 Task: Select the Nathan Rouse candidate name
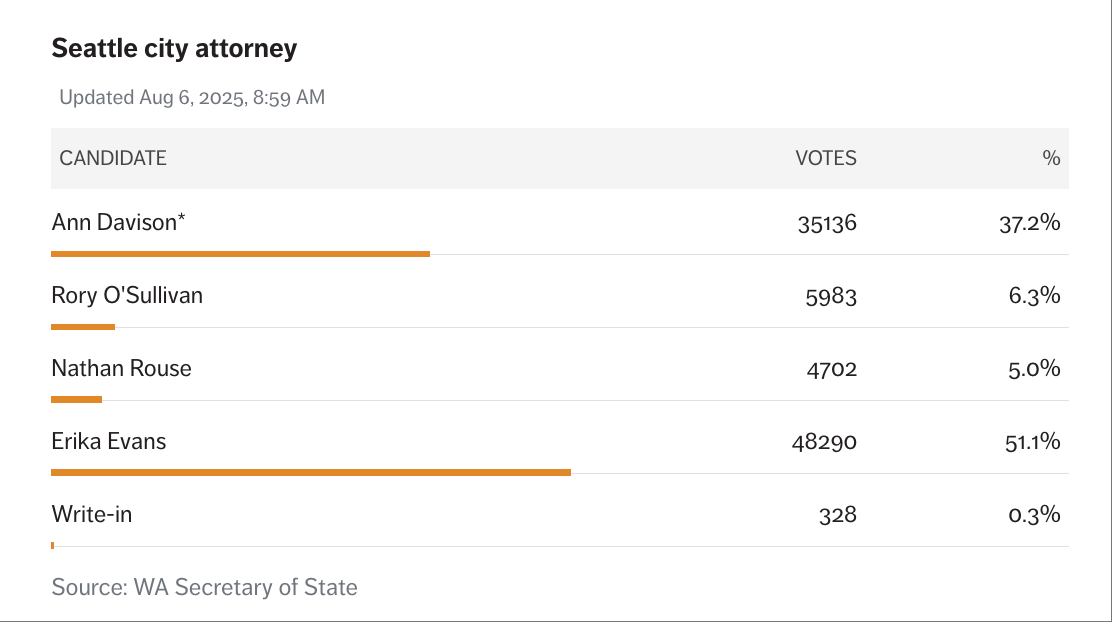[121, 368]
